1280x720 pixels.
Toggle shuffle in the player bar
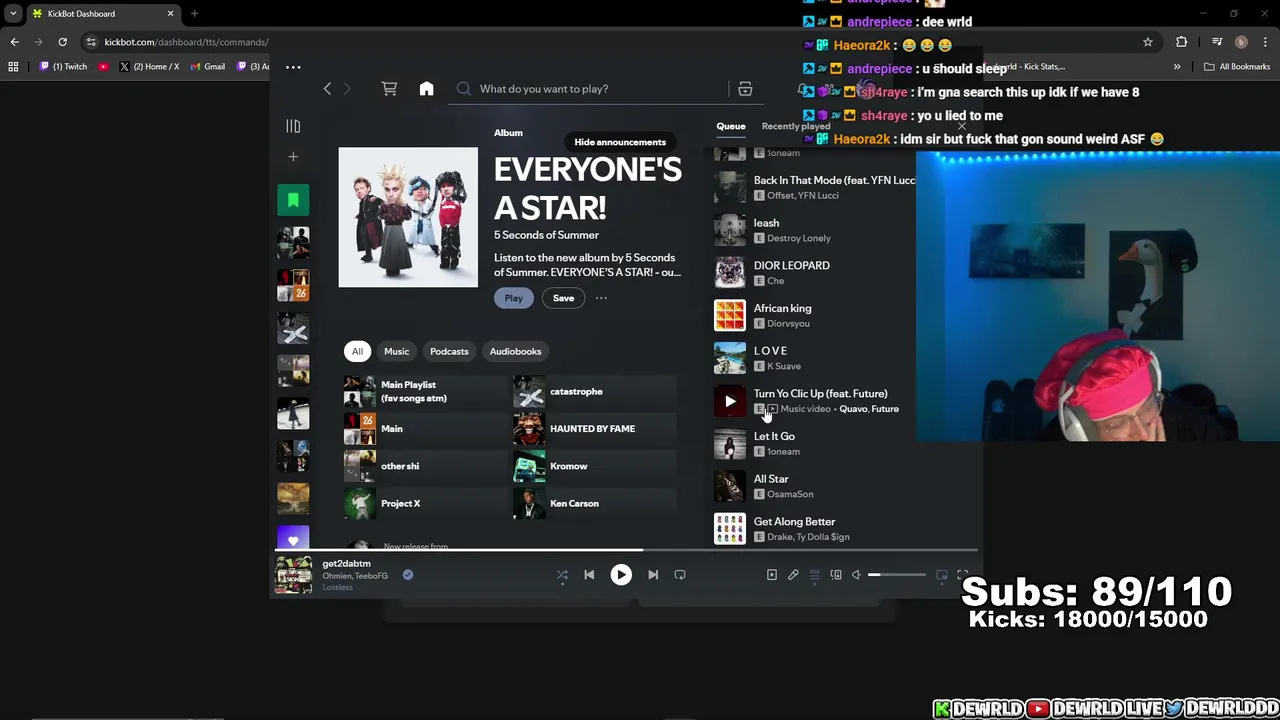coord(562,575)
